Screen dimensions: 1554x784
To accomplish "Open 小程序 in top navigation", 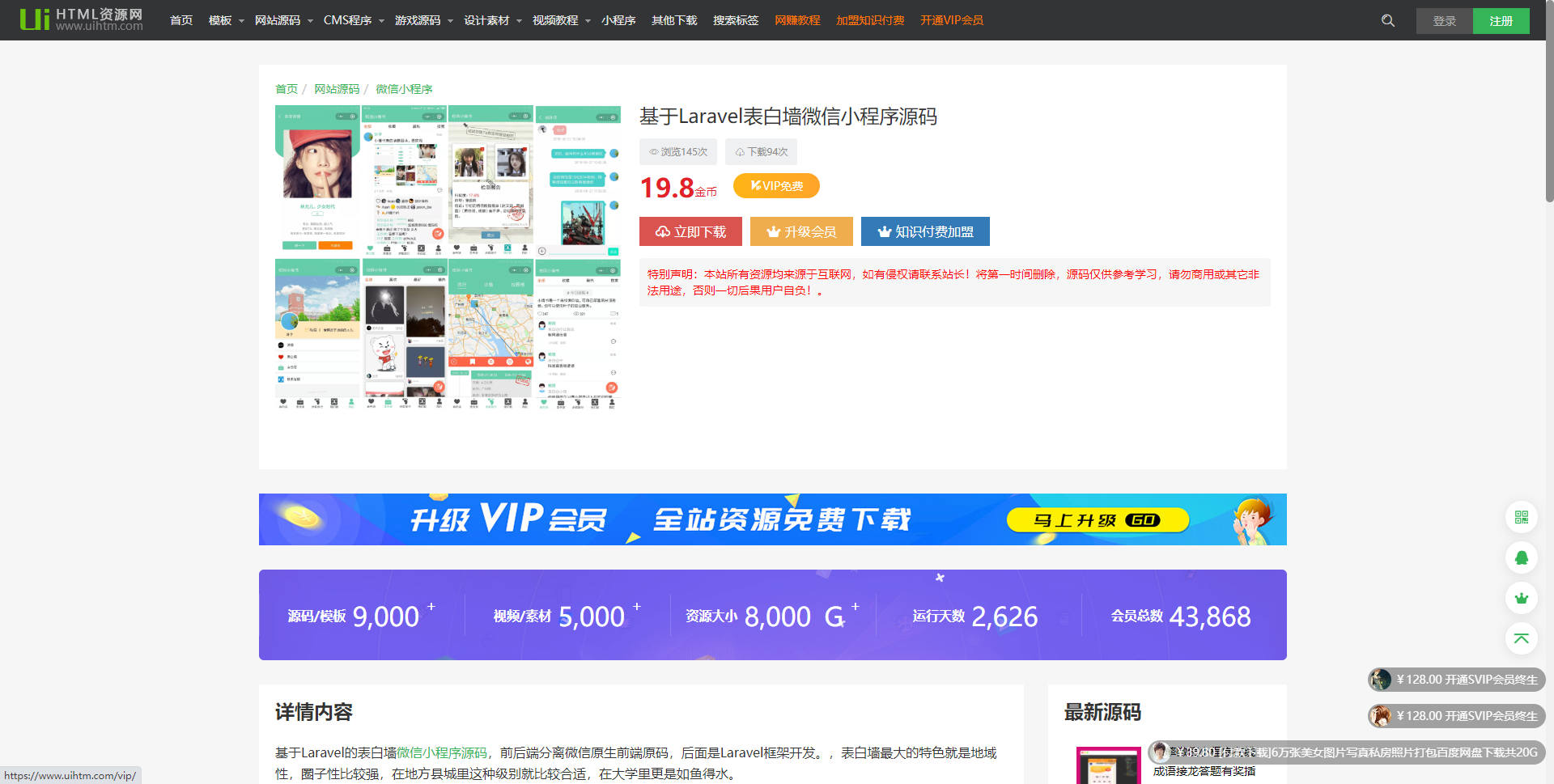I will point(618,20).
